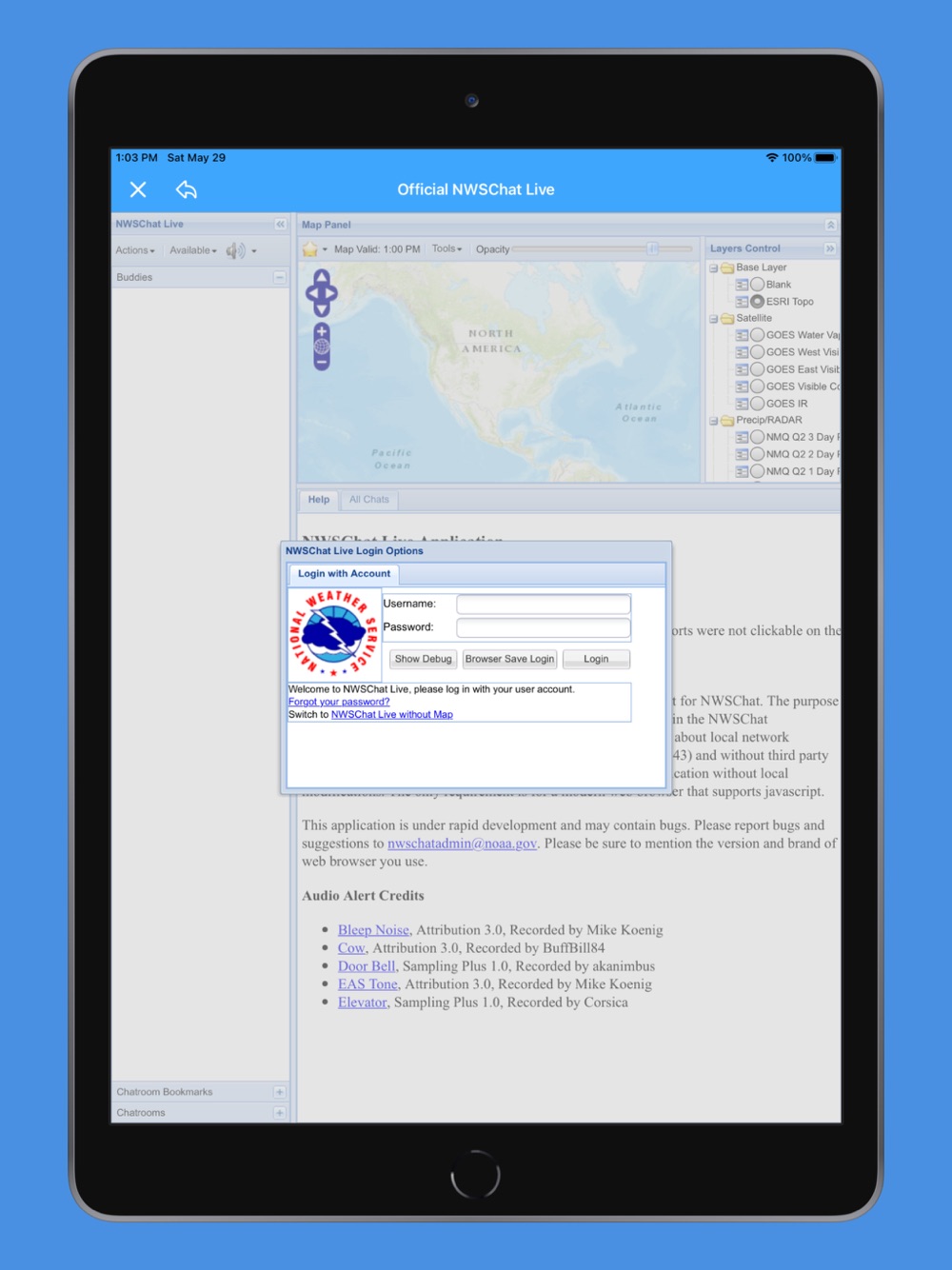Click the Browser Save Login button

509,659
